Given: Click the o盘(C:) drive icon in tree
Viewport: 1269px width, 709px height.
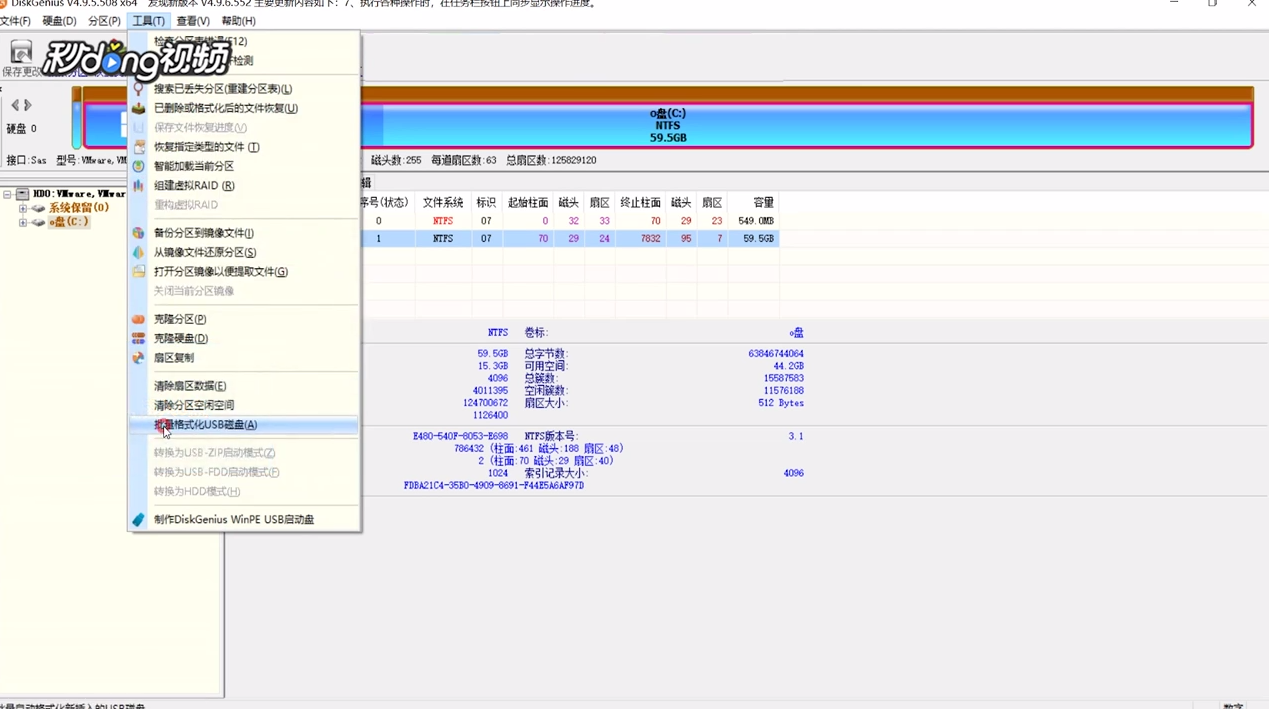Looking at the screenshot, I should click(x=38, y=222).
